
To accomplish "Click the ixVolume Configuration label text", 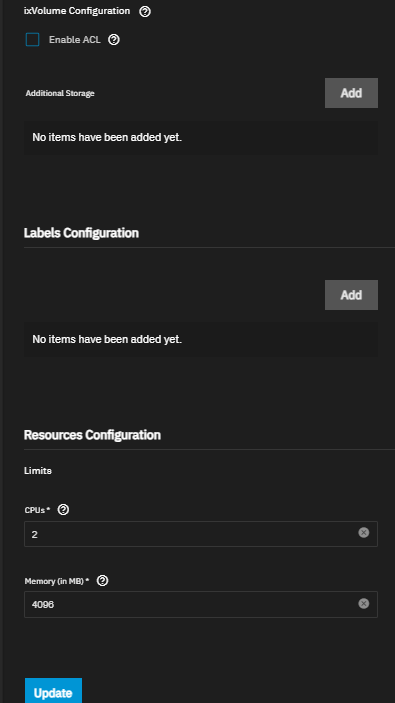I will coord(77,11).
